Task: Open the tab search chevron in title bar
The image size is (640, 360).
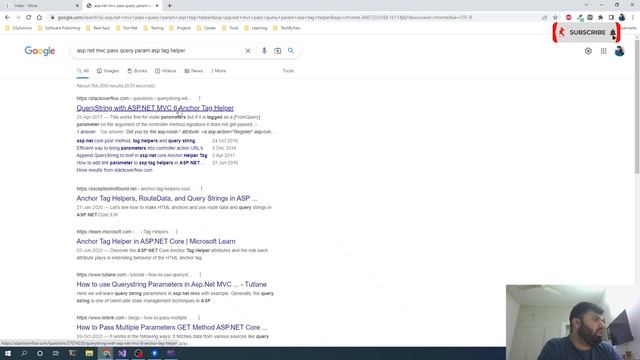Action: click(587, 5)
